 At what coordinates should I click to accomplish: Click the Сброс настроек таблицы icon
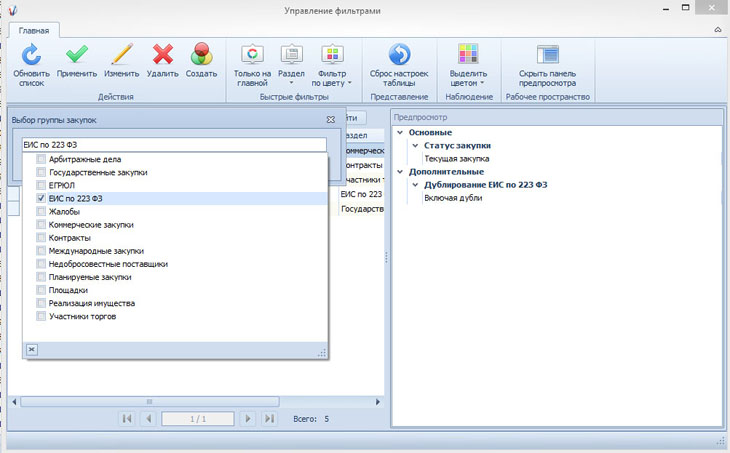click(x=399, y=55)
